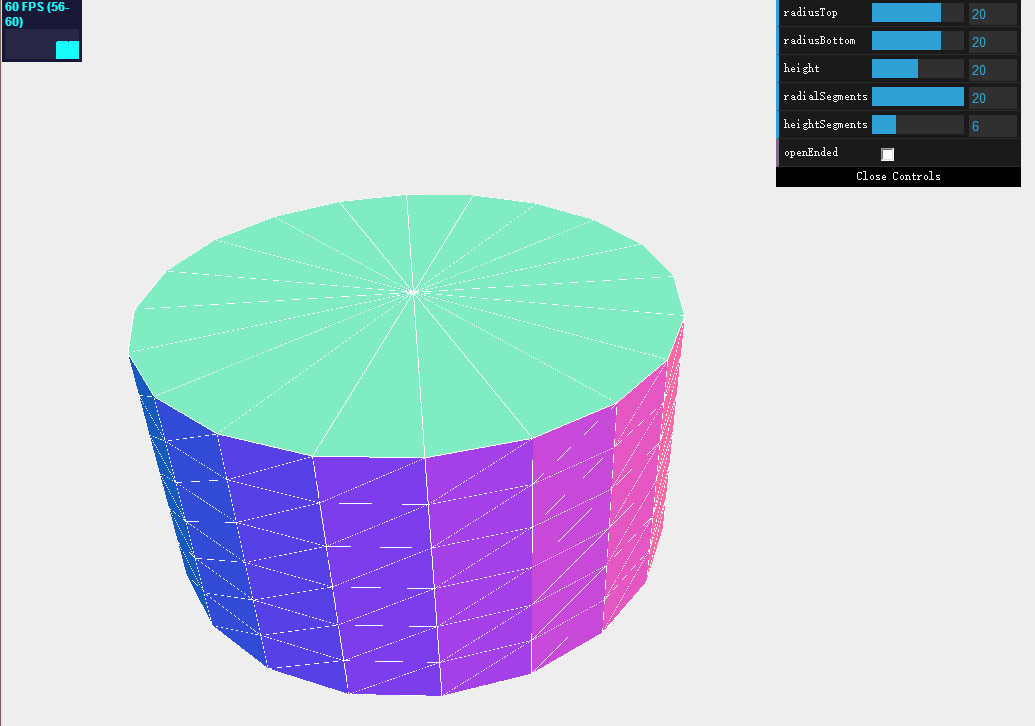Select the radialSegments value field
1035x726 pixels.
point(992,98)
